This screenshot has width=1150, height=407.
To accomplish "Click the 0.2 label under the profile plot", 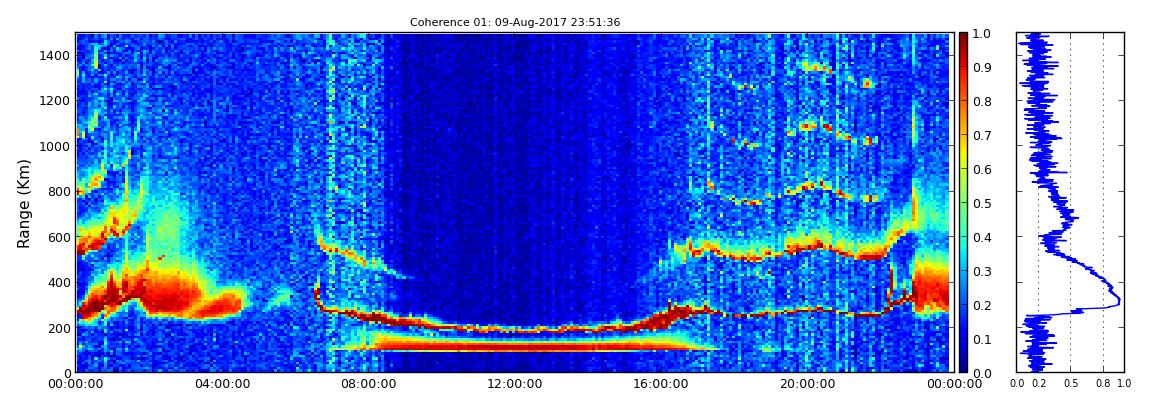I will pos(1038,384).
